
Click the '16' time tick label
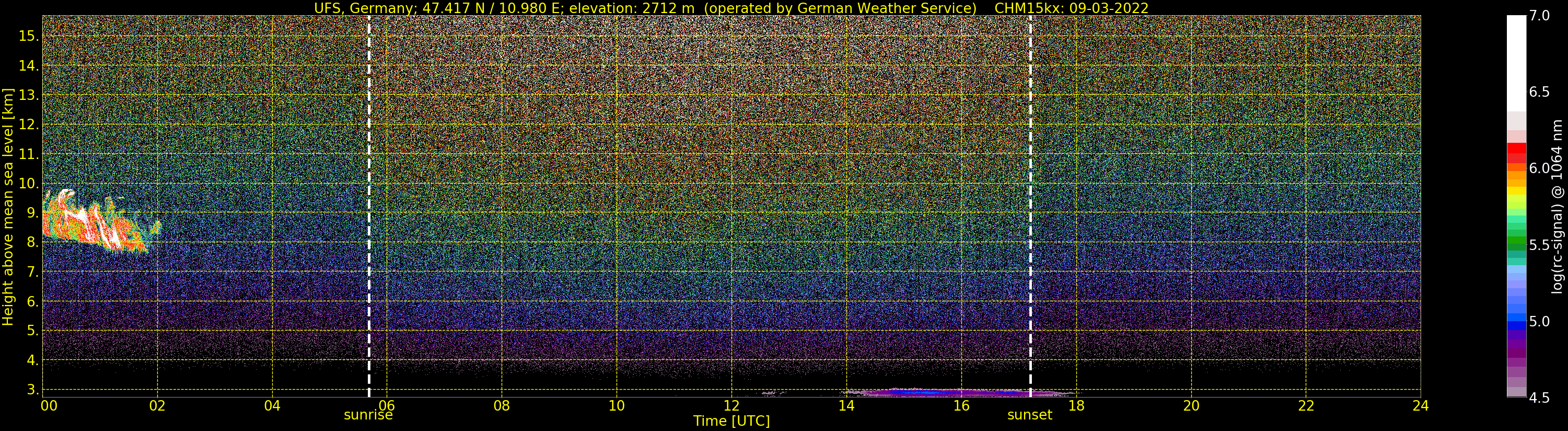pyautogui.click(x=961, y=405)
